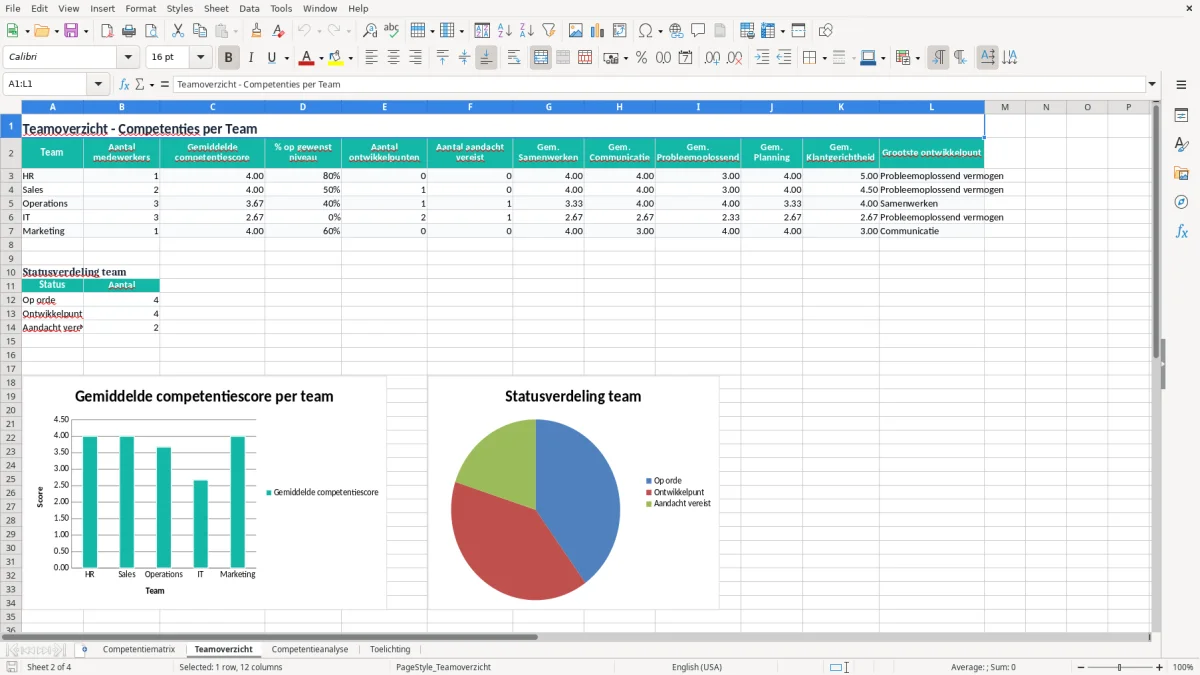1200x675 pixels.
Task: Open sidebar Gallery panel icon
Action: (1181, 174)
